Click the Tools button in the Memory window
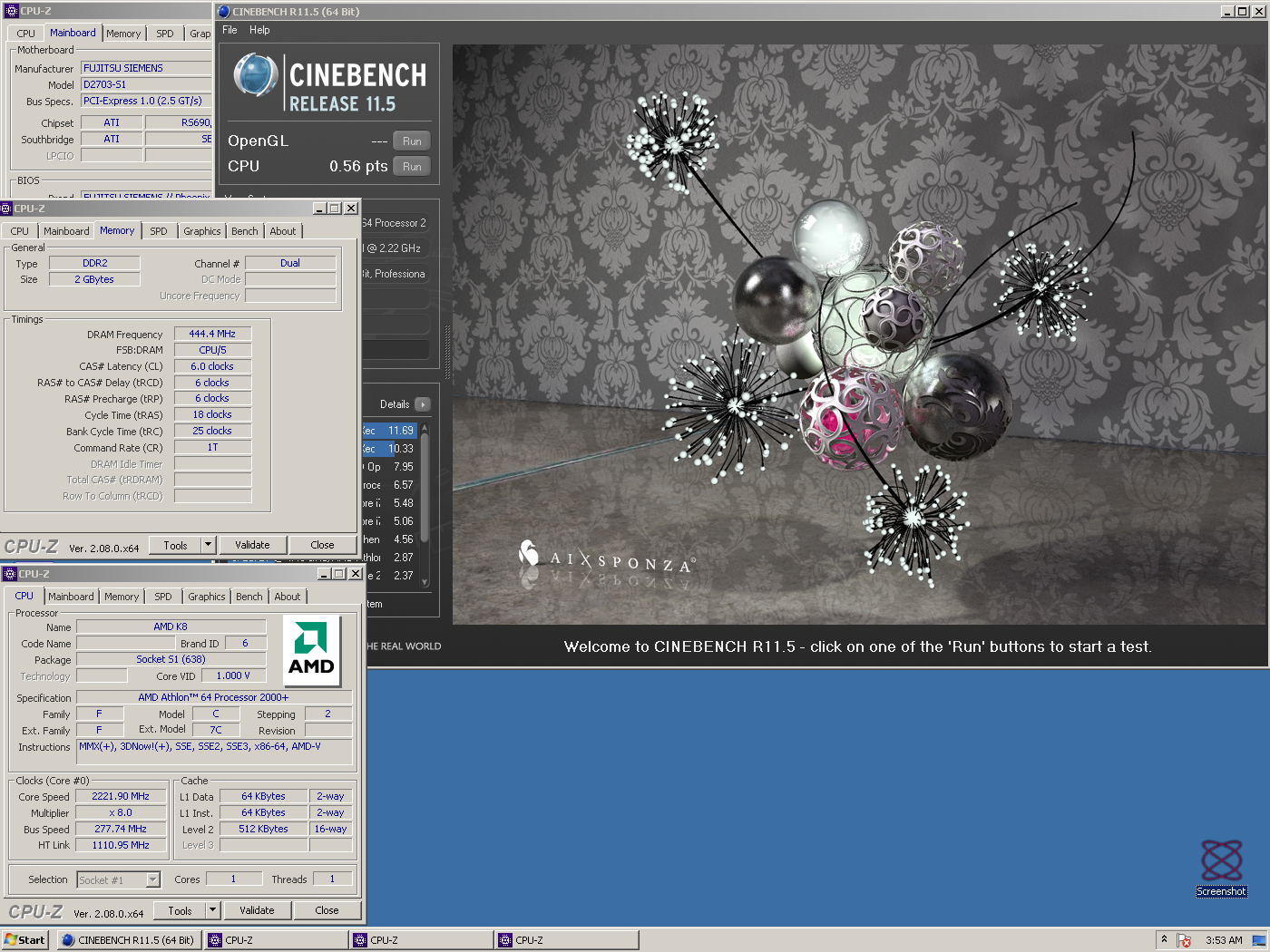 tap(175, 545)
